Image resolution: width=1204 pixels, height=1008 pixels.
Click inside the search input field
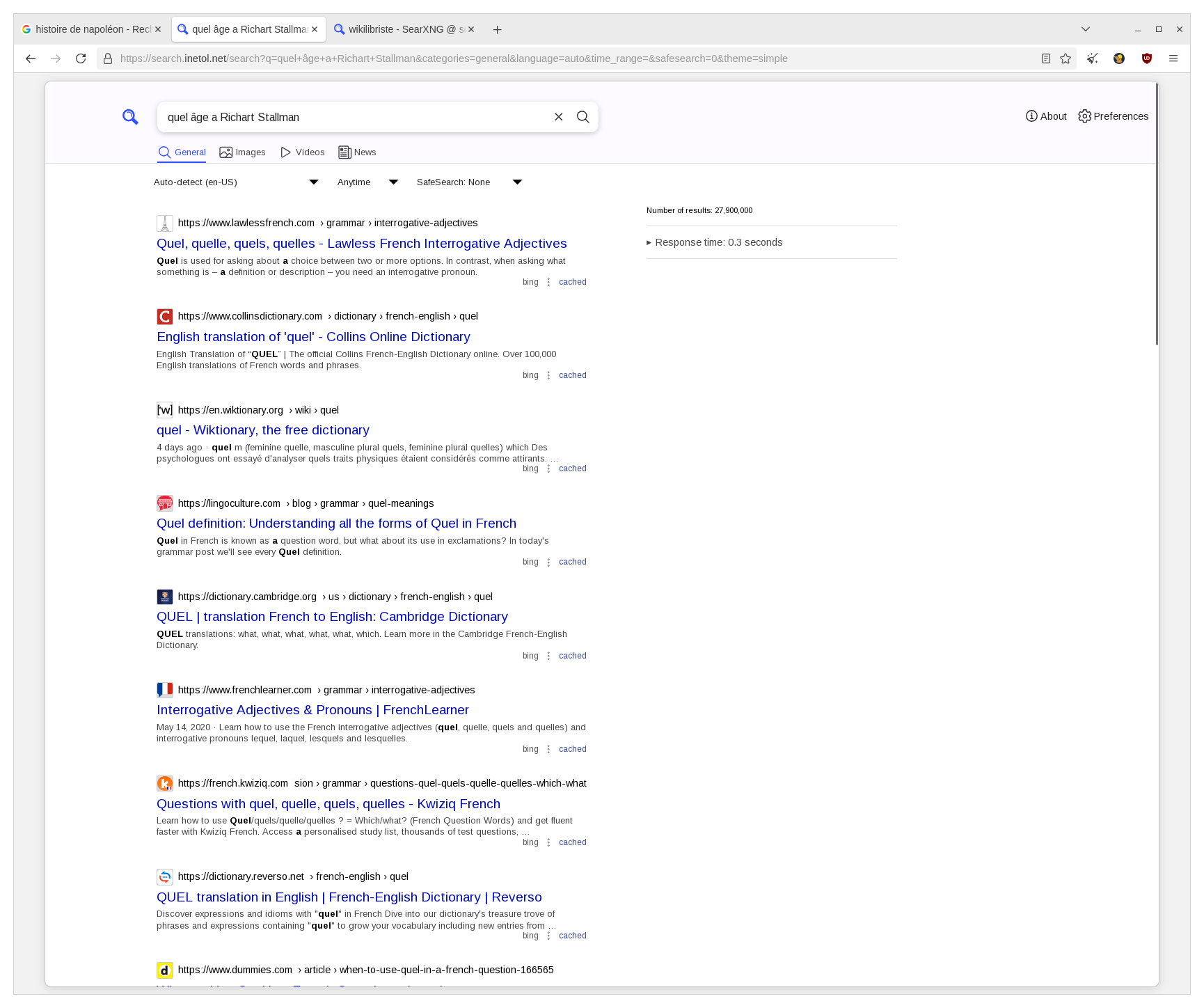click(348, 117)
